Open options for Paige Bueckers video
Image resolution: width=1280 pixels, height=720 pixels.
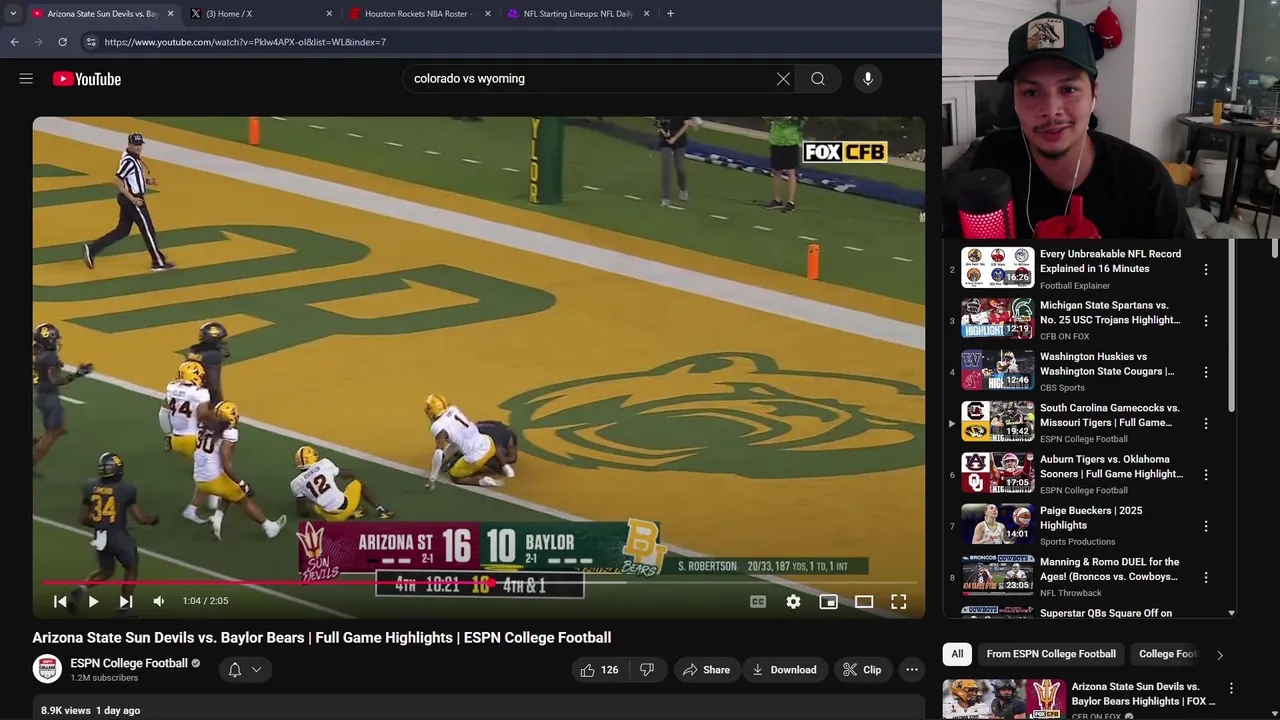(x=1206, y=526)
